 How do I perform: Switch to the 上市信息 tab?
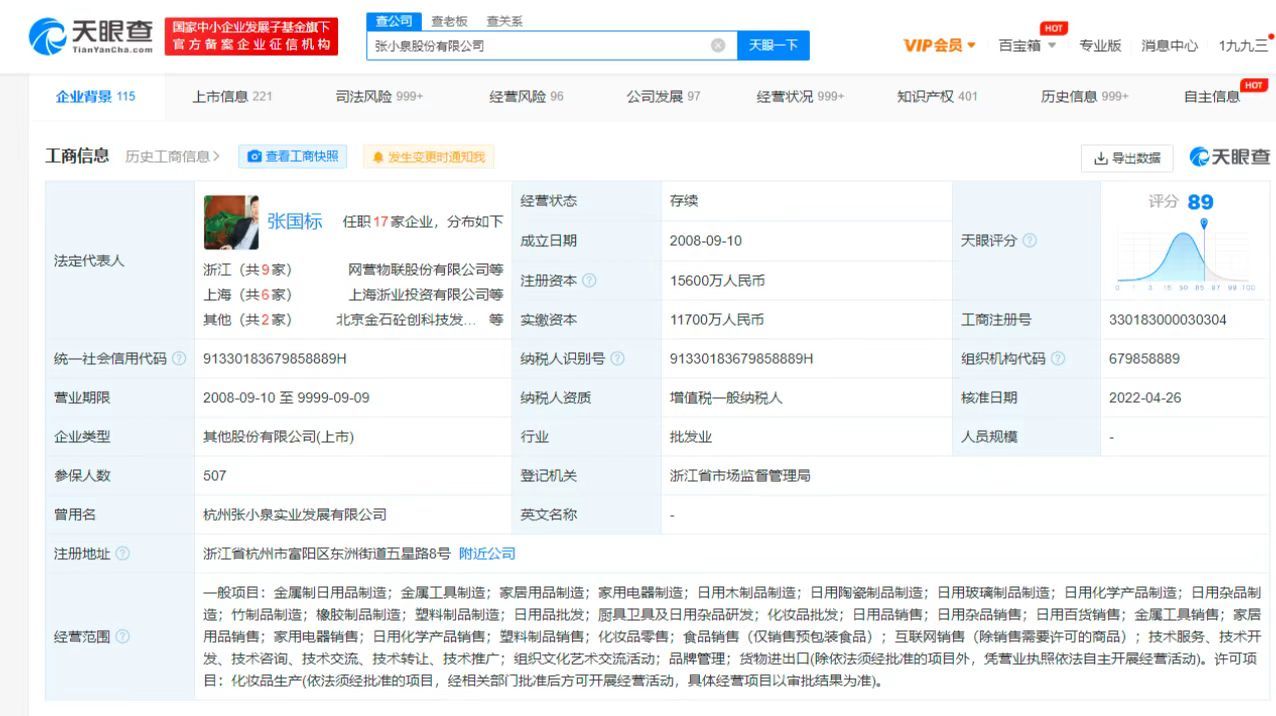click(232, 96)
